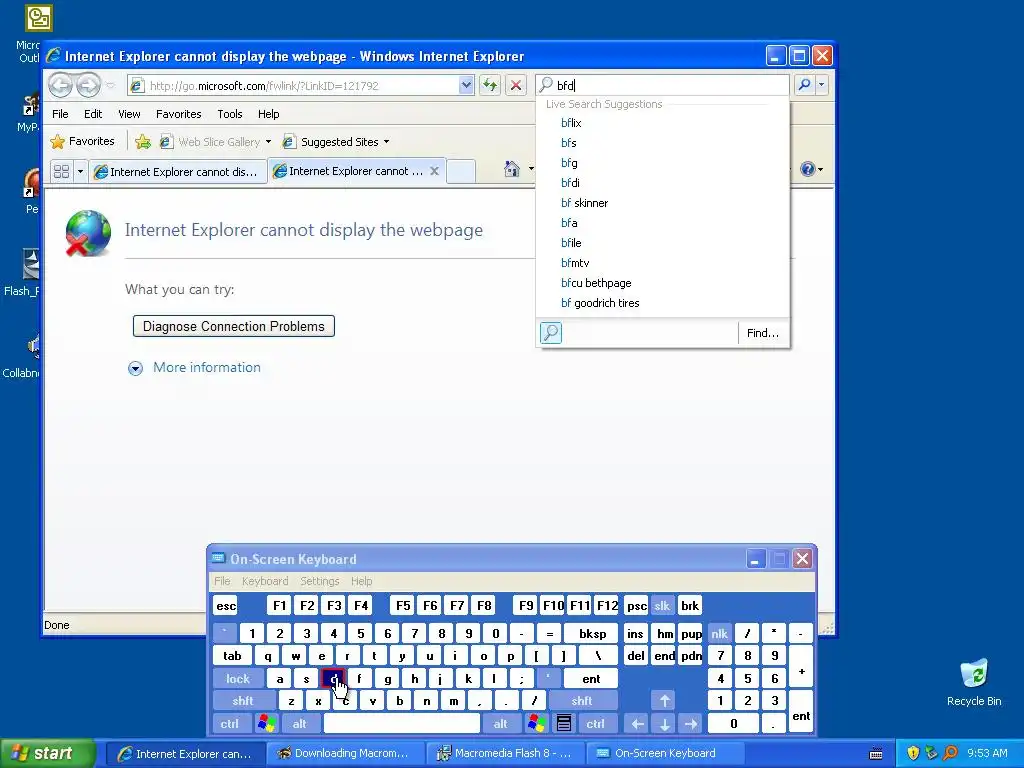Open search provider options dropdown arrow
Image resolution: width=1024 pixels, height=768 pixels.
coord(822,85)
